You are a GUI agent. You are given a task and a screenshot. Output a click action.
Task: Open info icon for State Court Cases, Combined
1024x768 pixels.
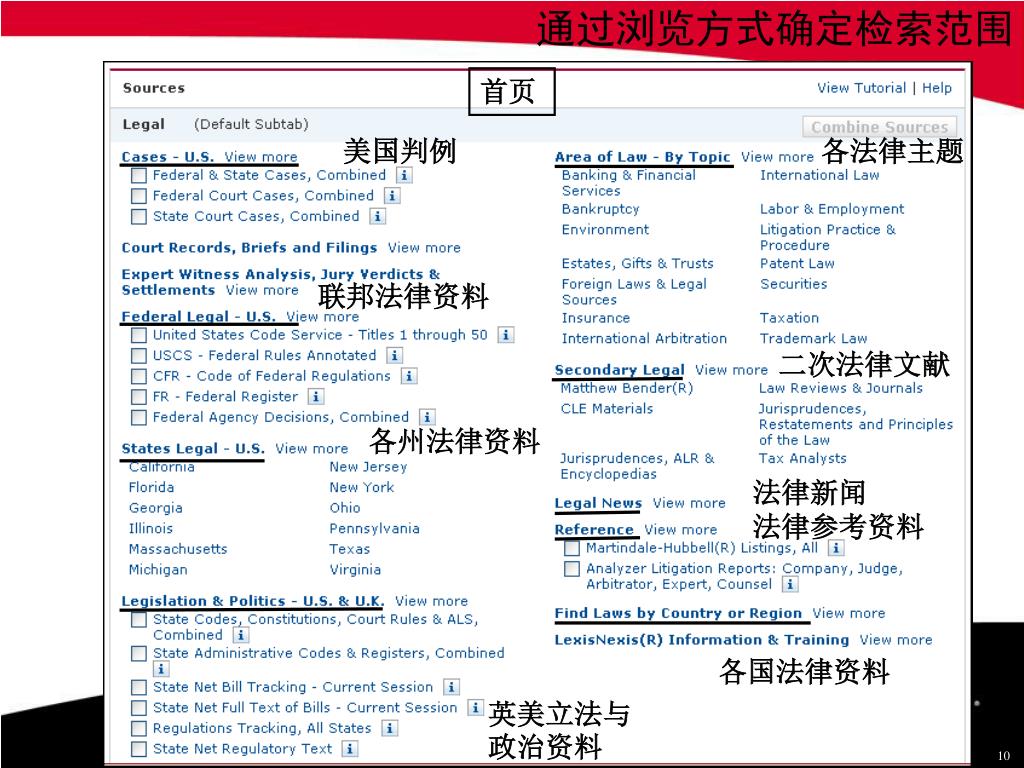[377, 216]
